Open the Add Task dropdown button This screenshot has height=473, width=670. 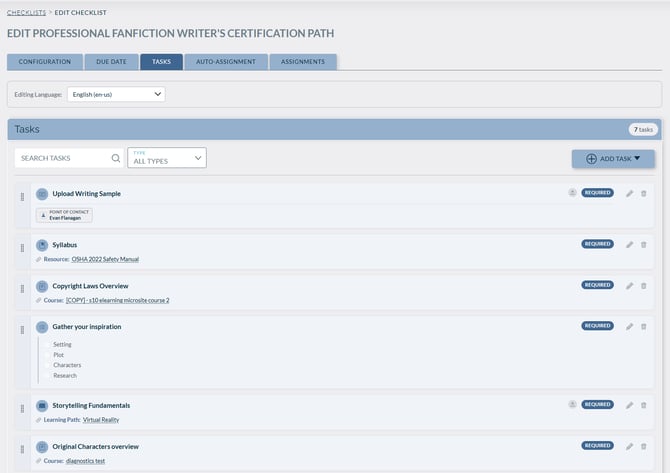(613, 158)
